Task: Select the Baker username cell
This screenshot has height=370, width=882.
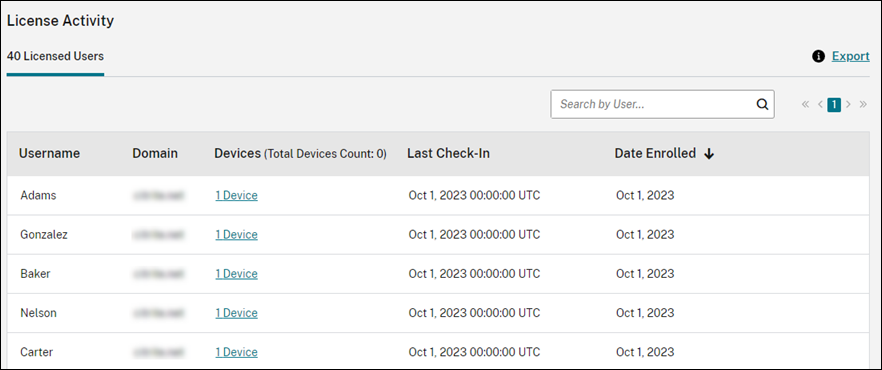Action: (x=35, y=274)
